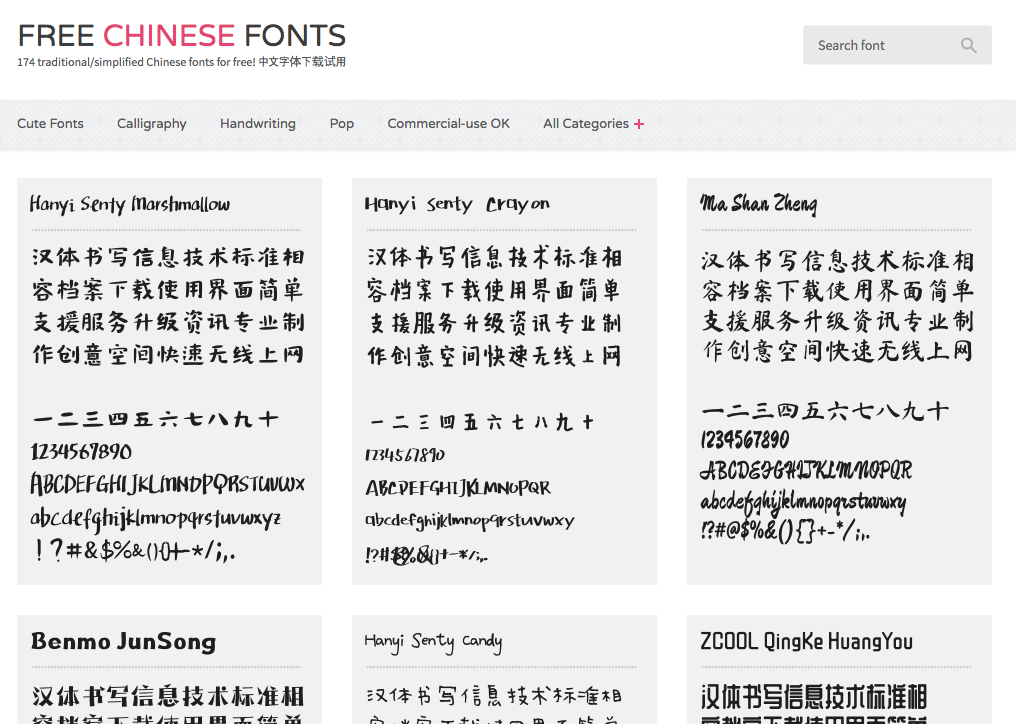The width and height of the screenshot is (1016, 724).
Task: Open the Benmo JunSong font title
Action: point(123,641)
